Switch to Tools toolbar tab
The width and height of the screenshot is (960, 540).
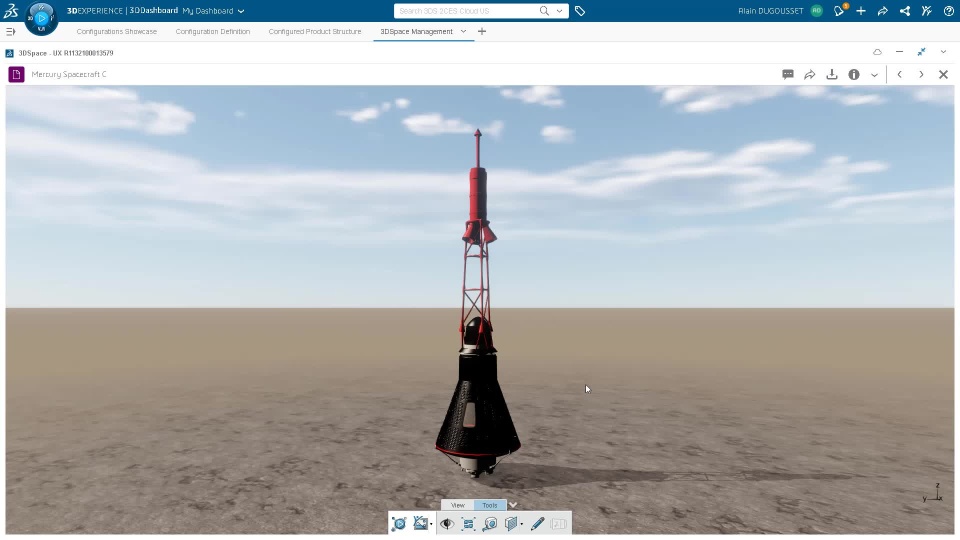(x=490, y=505)
